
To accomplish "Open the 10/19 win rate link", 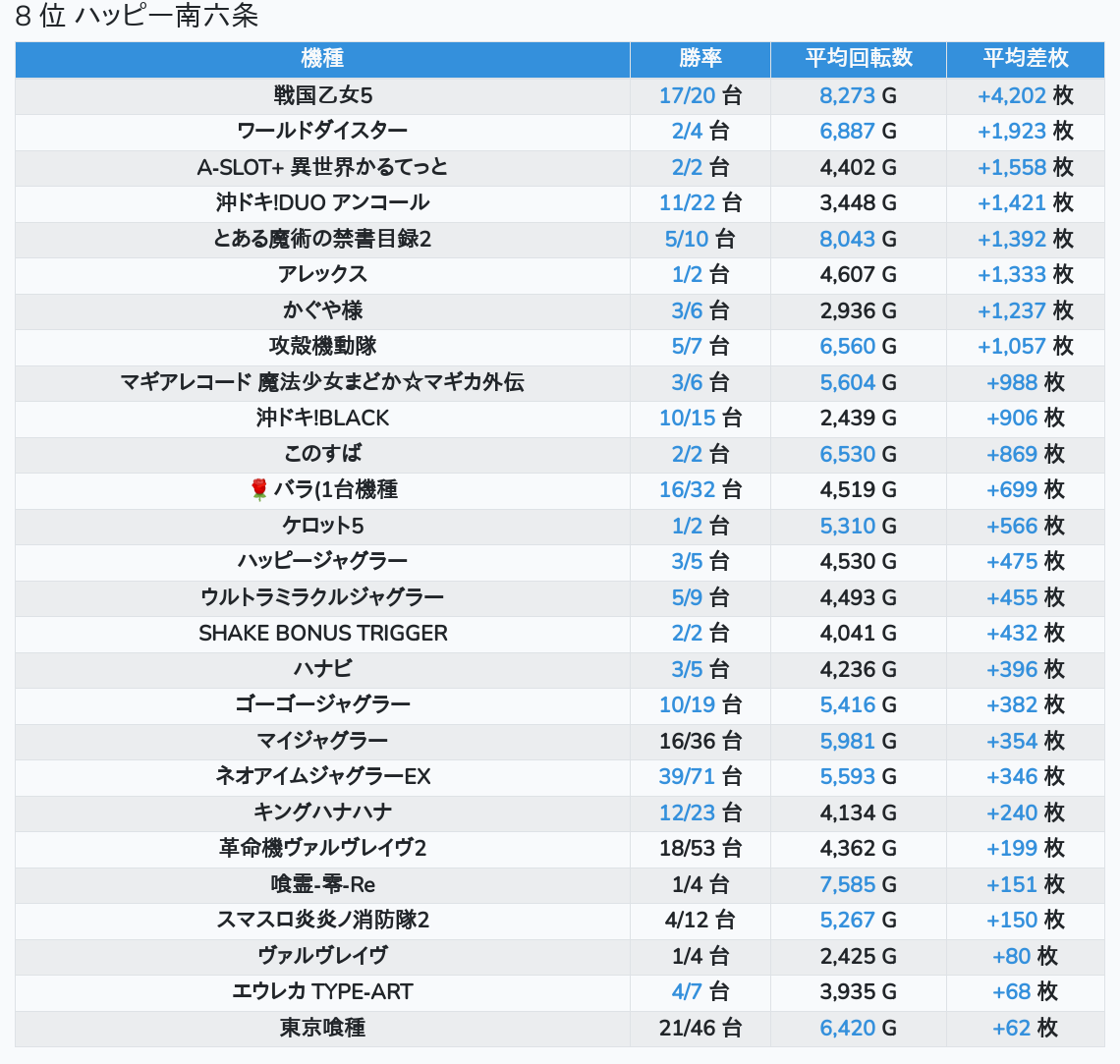I will pyautogui.click(x=687, y=704).
